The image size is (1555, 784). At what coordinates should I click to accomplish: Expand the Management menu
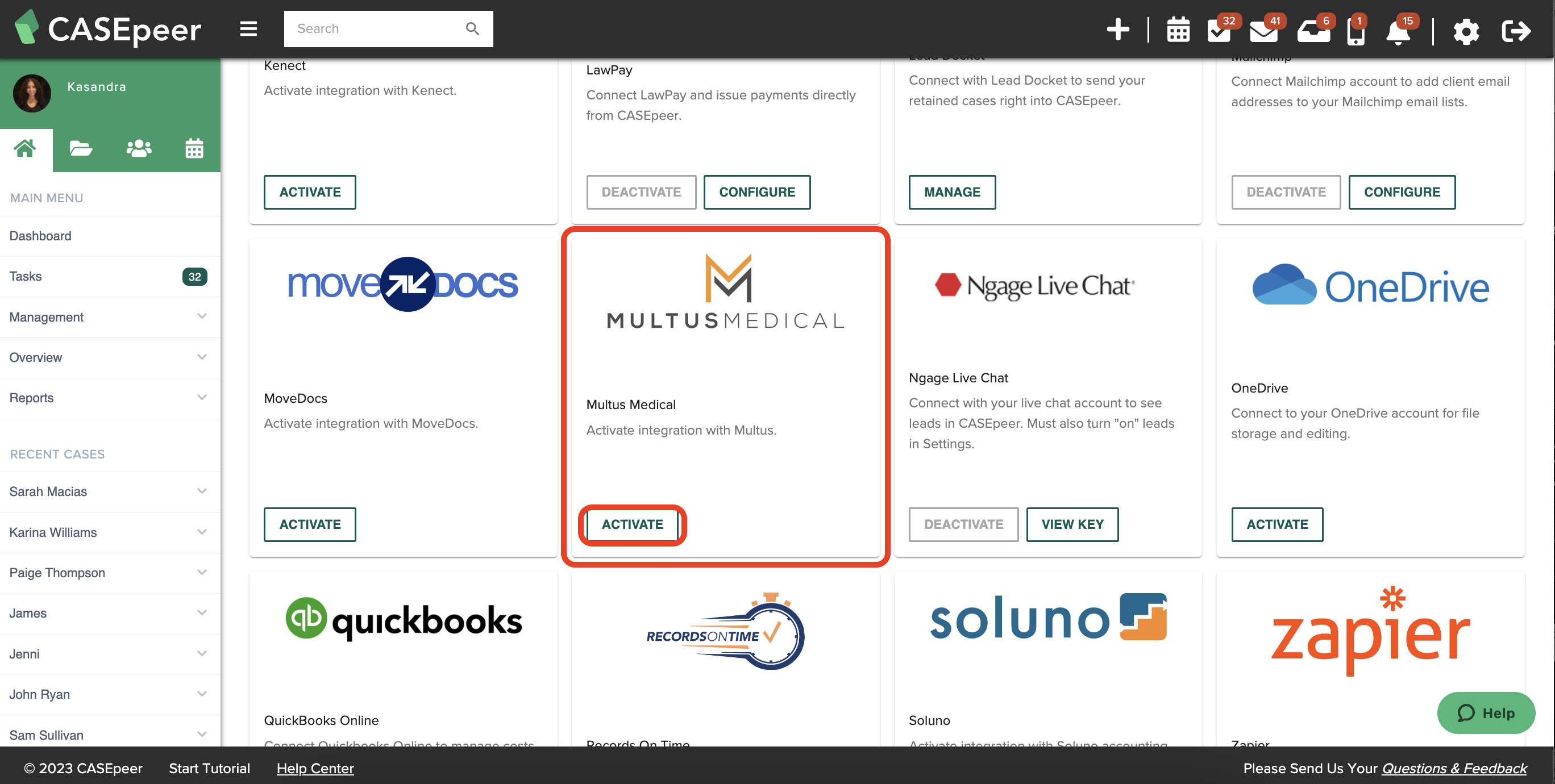[x=110, y=318]
